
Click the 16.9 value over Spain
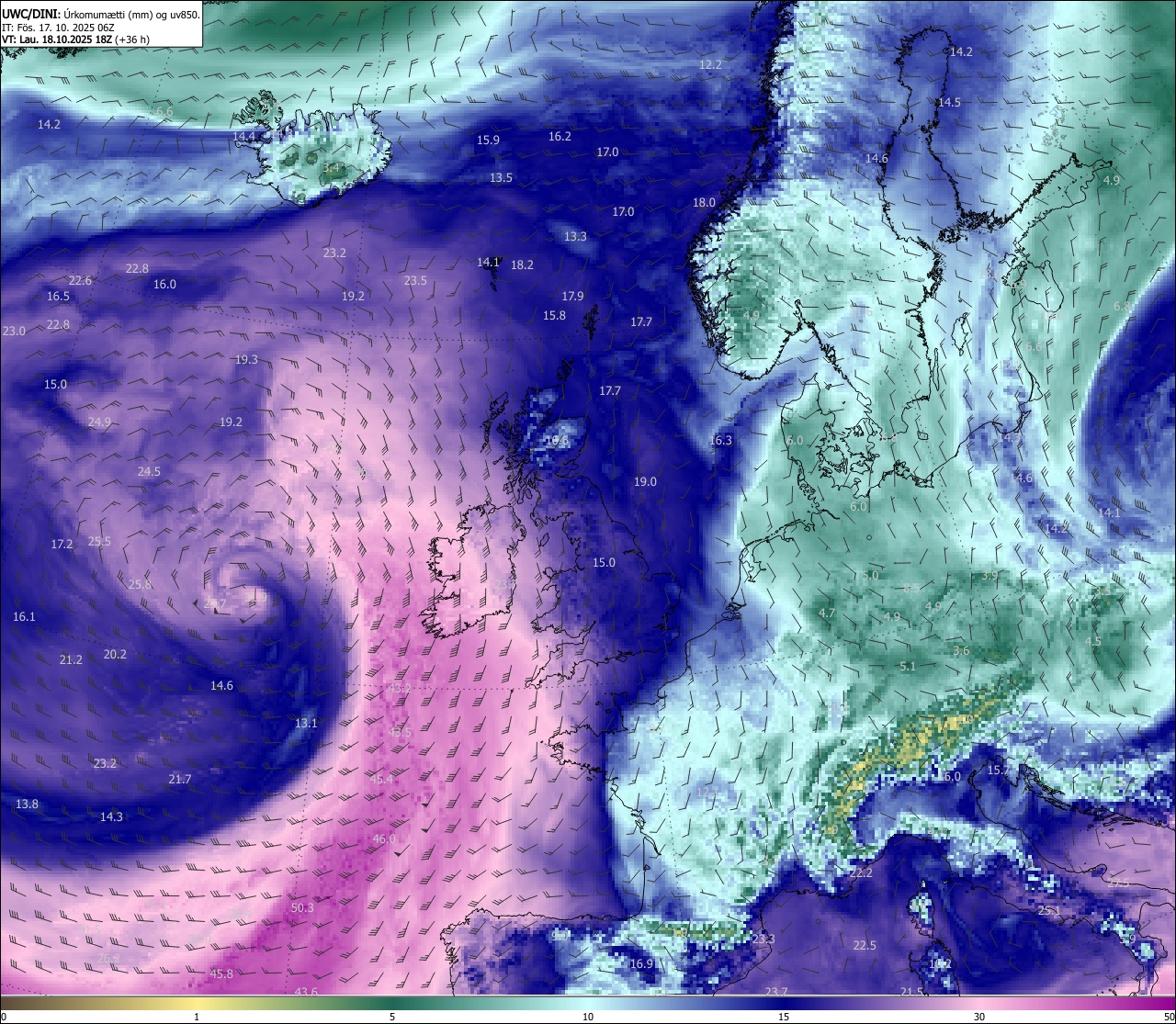click(641, 964)
